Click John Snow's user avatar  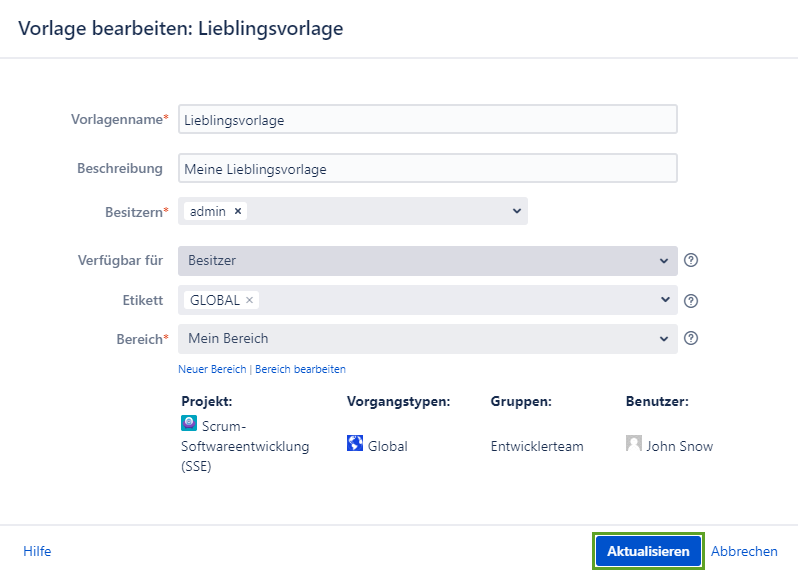[633, 443]
